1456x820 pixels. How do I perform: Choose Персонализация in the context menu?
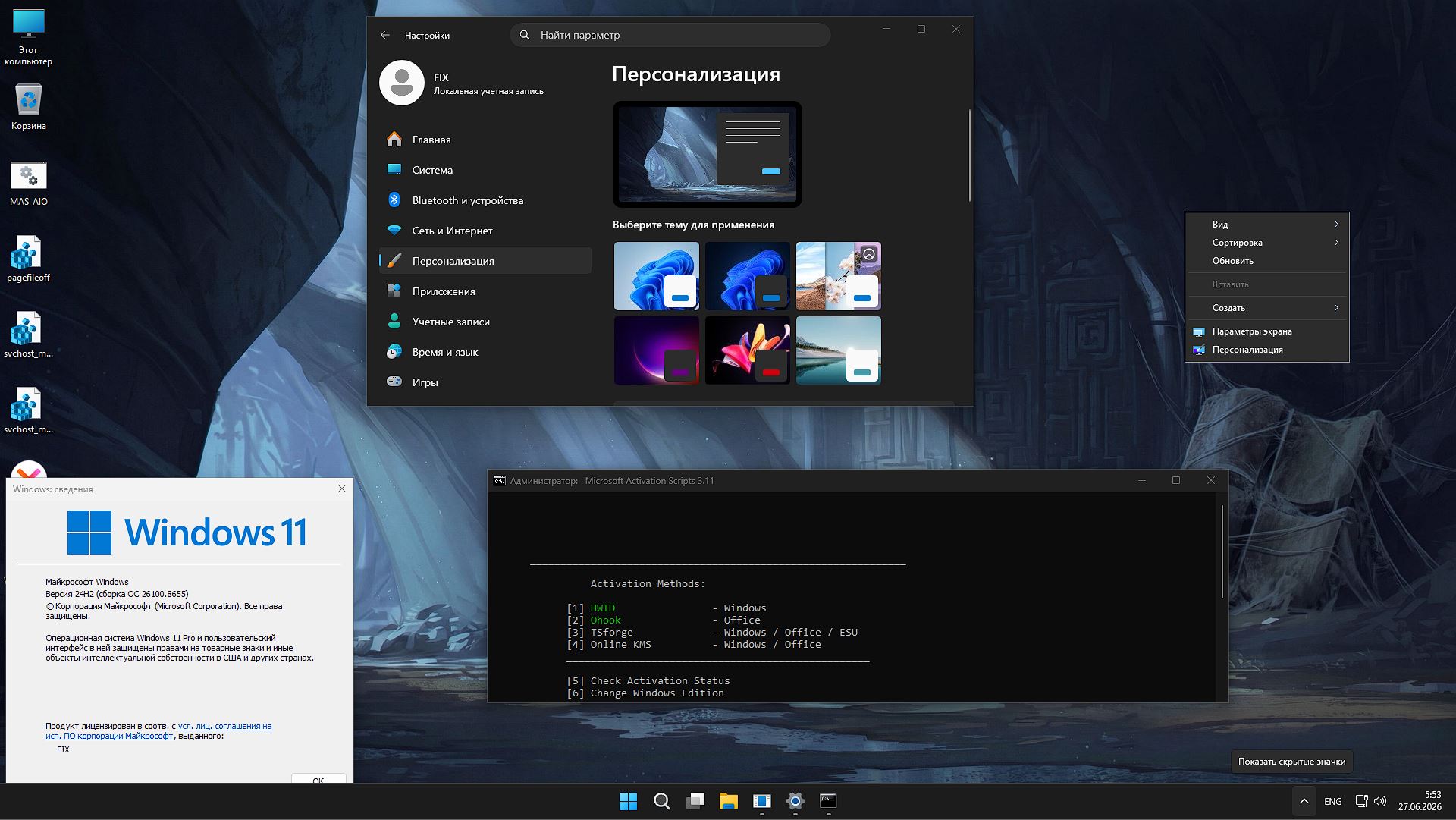pyautogui.click(x=1267, y=350)
